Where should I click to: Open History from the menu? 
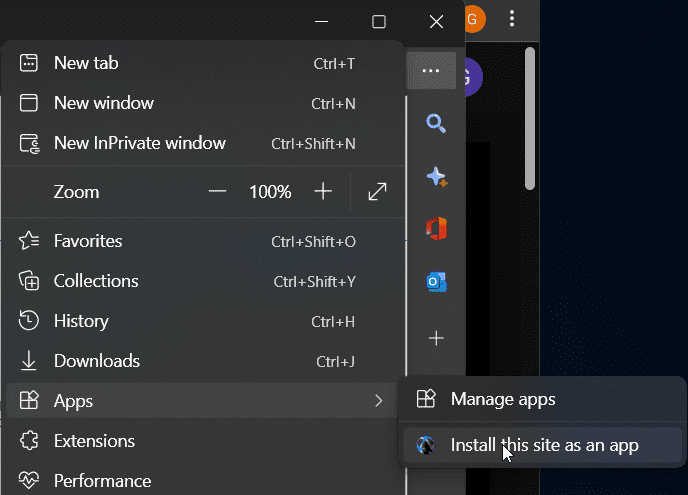click(x=203, y=321)
